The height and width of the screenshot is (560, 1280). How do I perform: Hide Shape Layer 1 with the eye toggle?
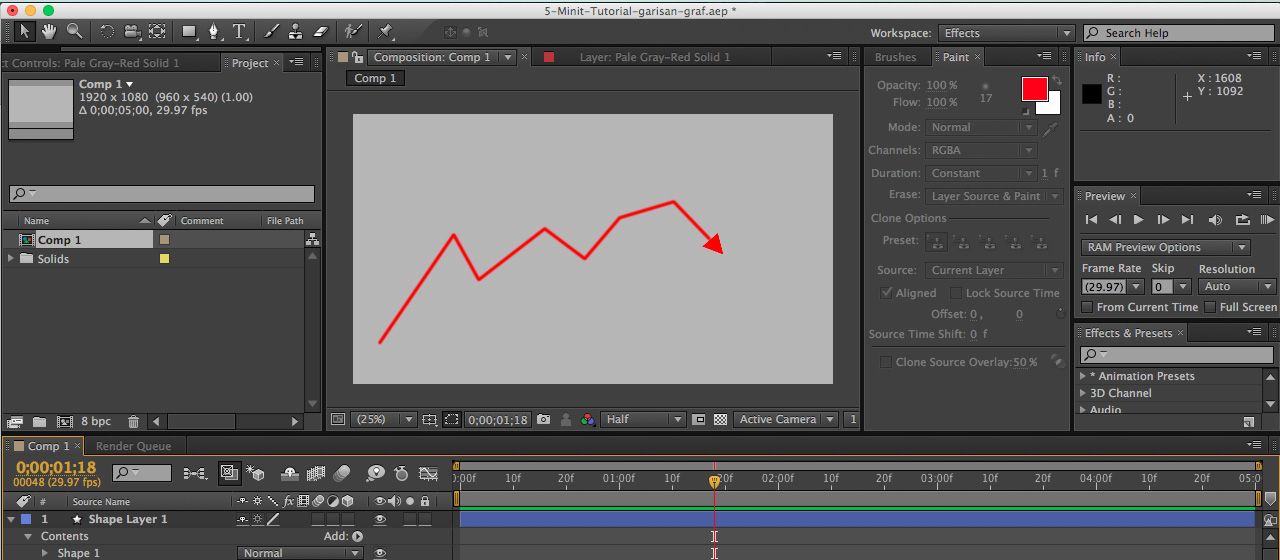point(380,520)
